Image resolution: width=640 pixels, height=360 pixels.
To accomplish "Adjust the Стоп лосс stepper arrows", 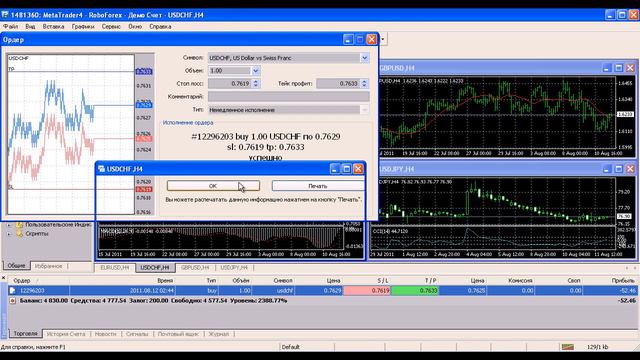I will (x=256, y=83).
